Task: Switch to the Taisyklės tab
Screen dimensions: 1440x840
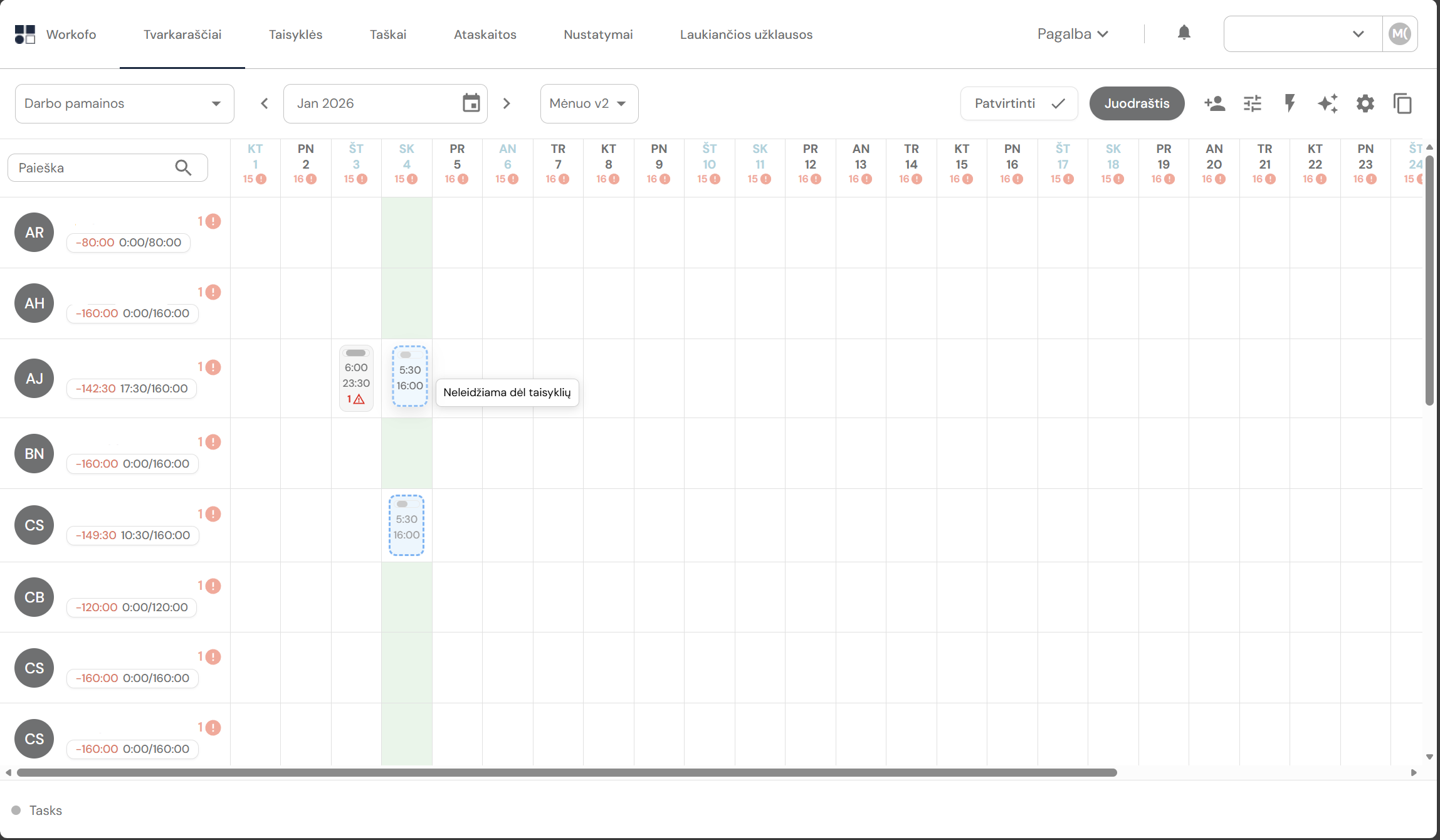Action: (295, 34)
